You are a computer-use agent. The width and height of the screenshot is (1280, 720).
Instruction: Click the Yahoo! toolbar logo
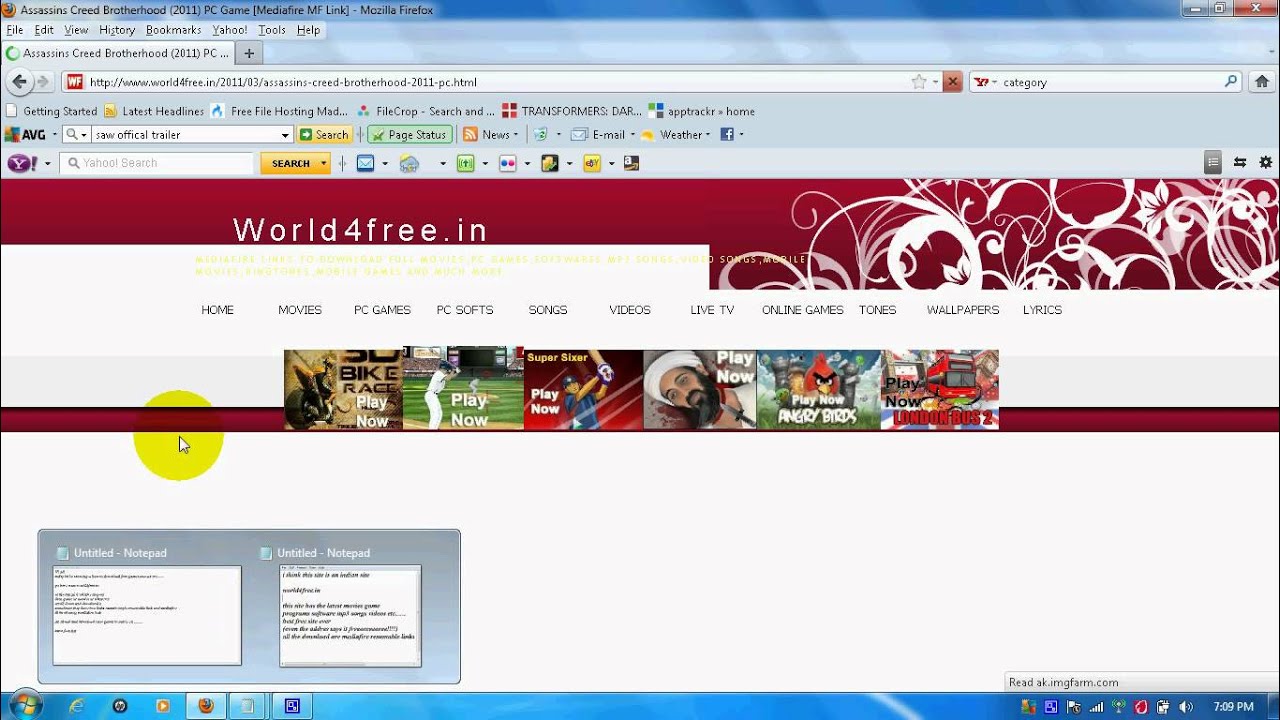click(23, 163)
